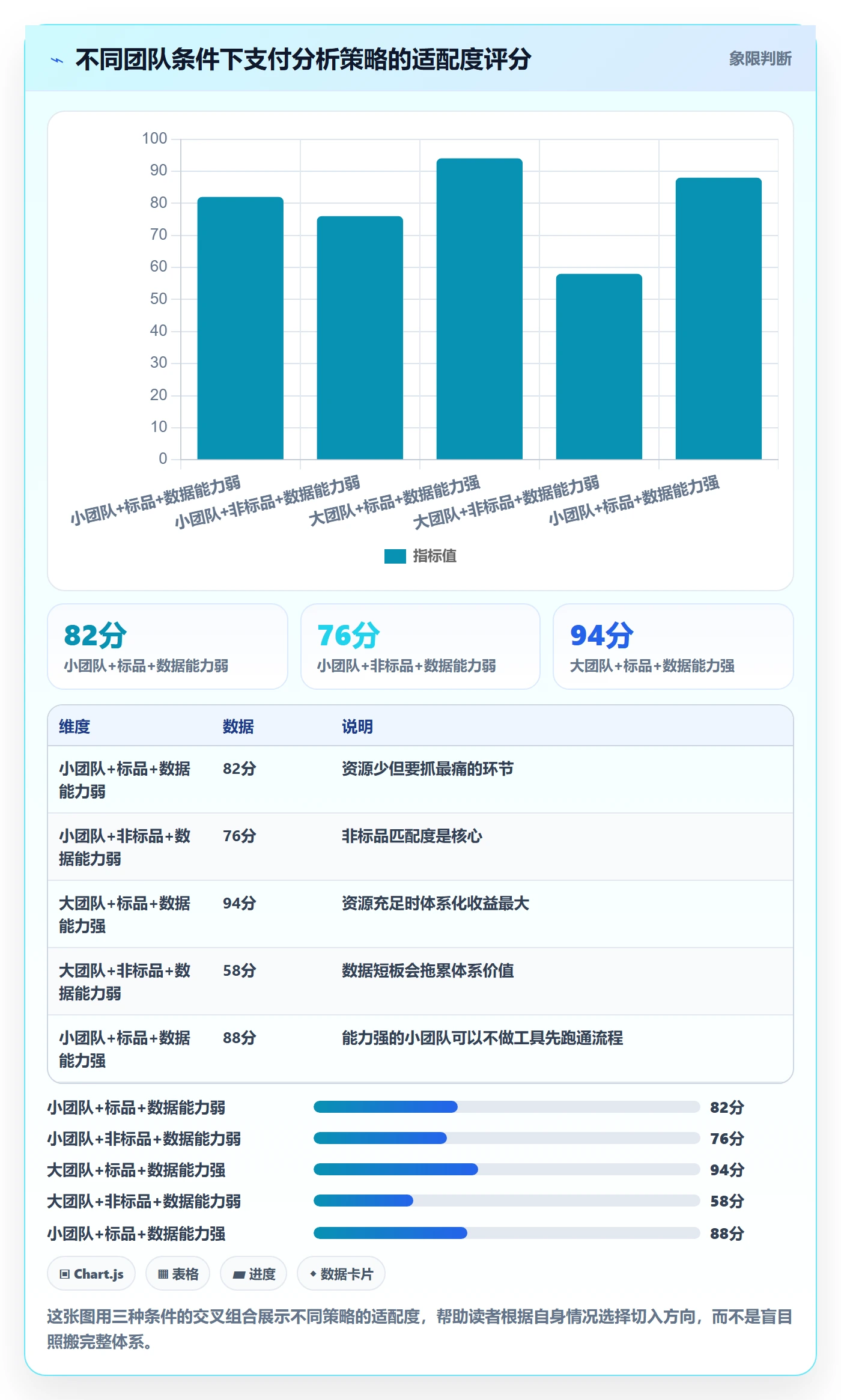This screenshot has height=1400, width=841.
Task: Click the 说明 column header
Action: [357, 726]
